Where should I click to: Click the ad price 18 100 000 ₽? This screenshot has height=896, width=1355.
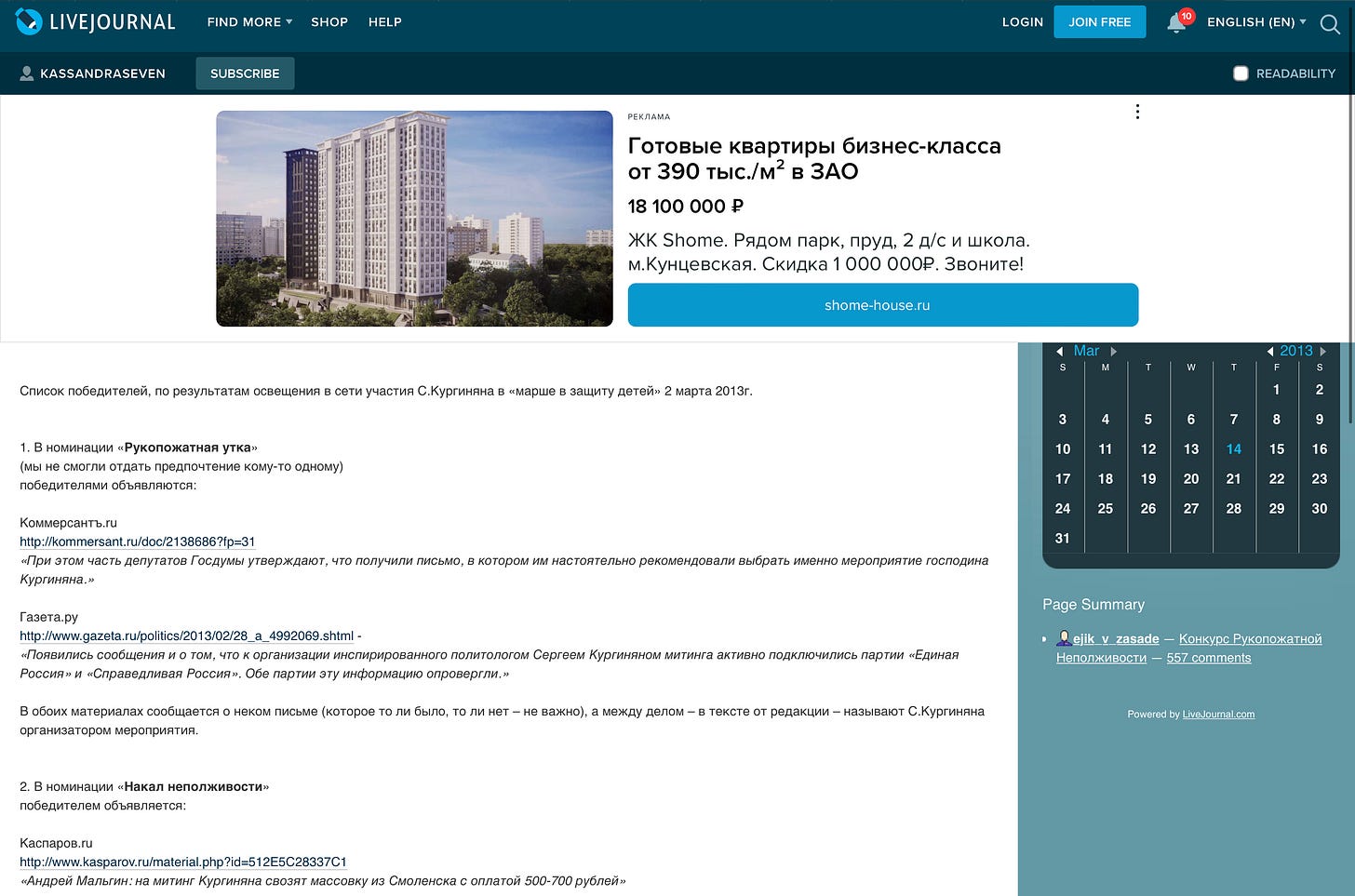[686, 207]
